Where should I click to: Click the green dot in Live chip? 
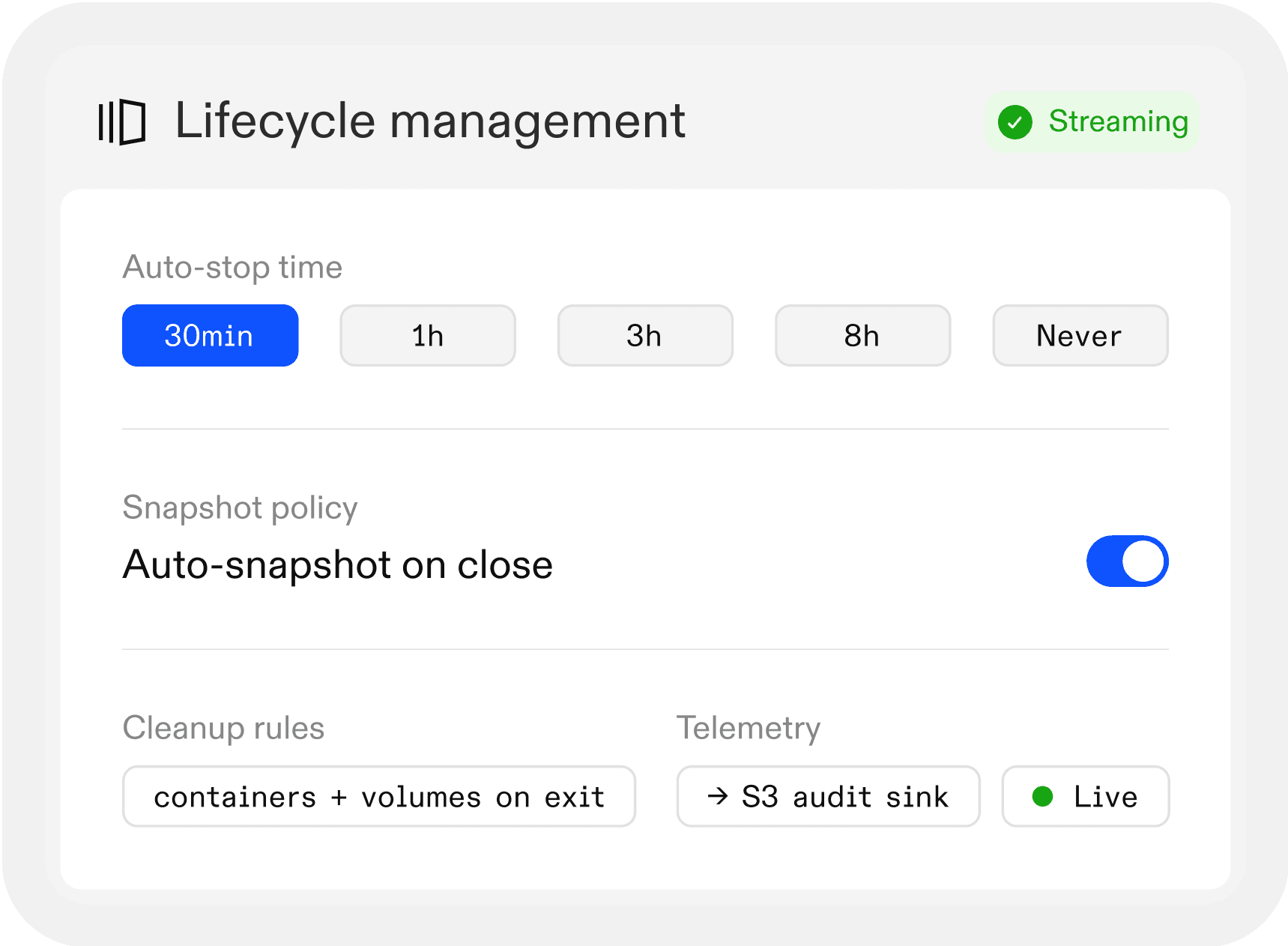click(1042, 796)
